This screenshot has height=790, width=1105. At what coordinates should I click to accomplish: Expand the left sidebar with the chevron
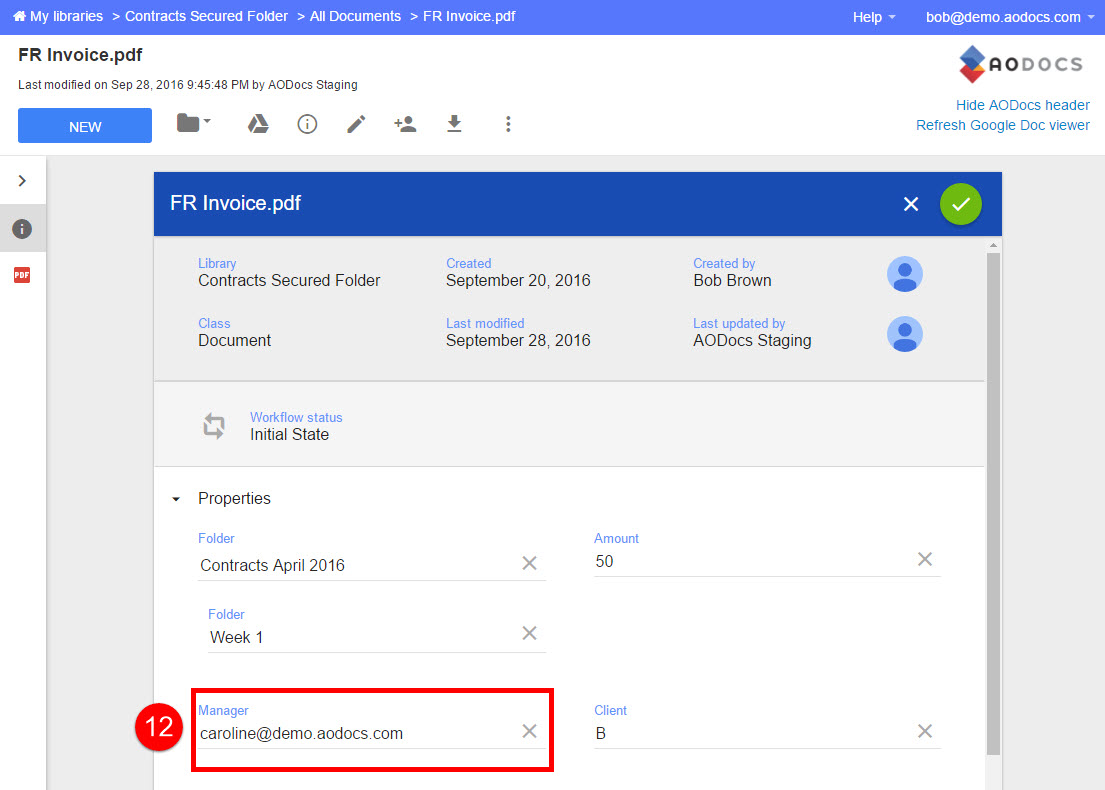point(23,180)
